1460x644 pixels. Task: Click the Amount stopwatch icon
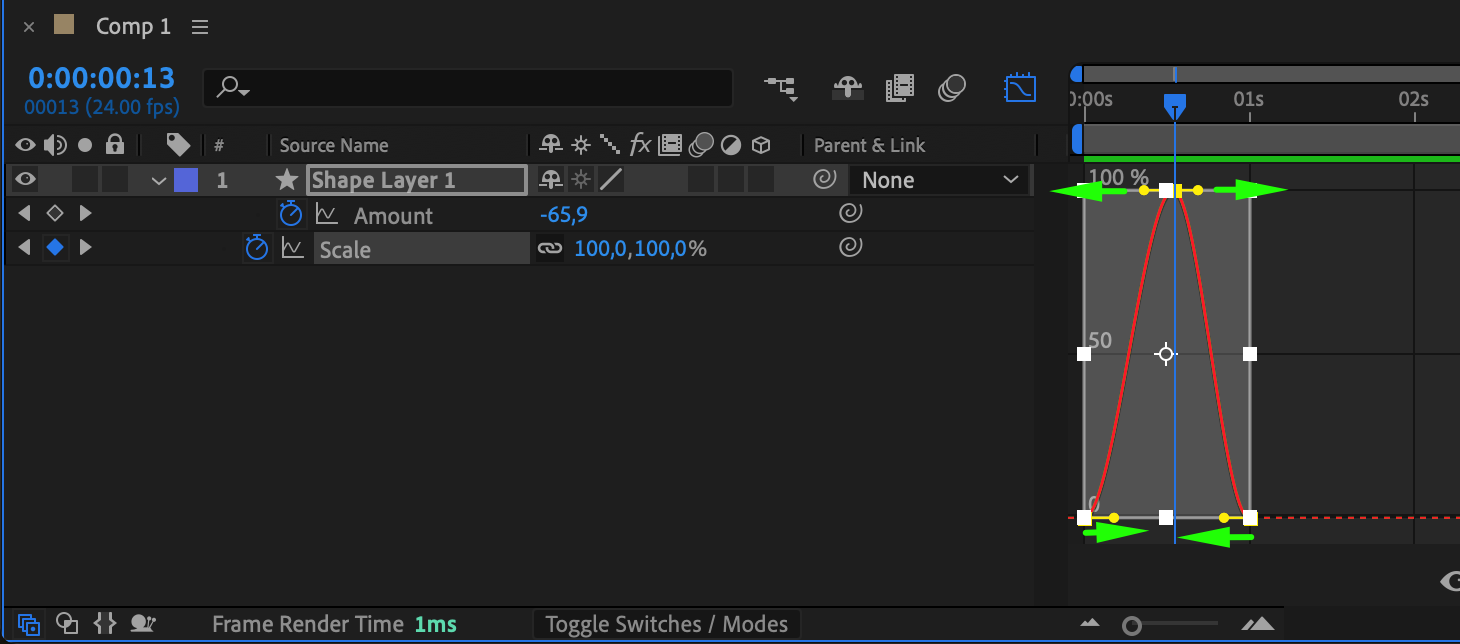coord(290,214)
